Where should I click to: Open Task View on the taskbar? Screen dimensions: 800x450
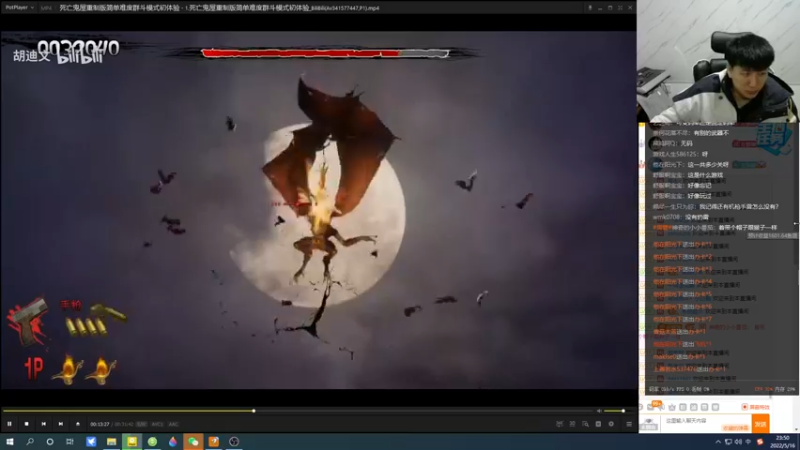70,442
